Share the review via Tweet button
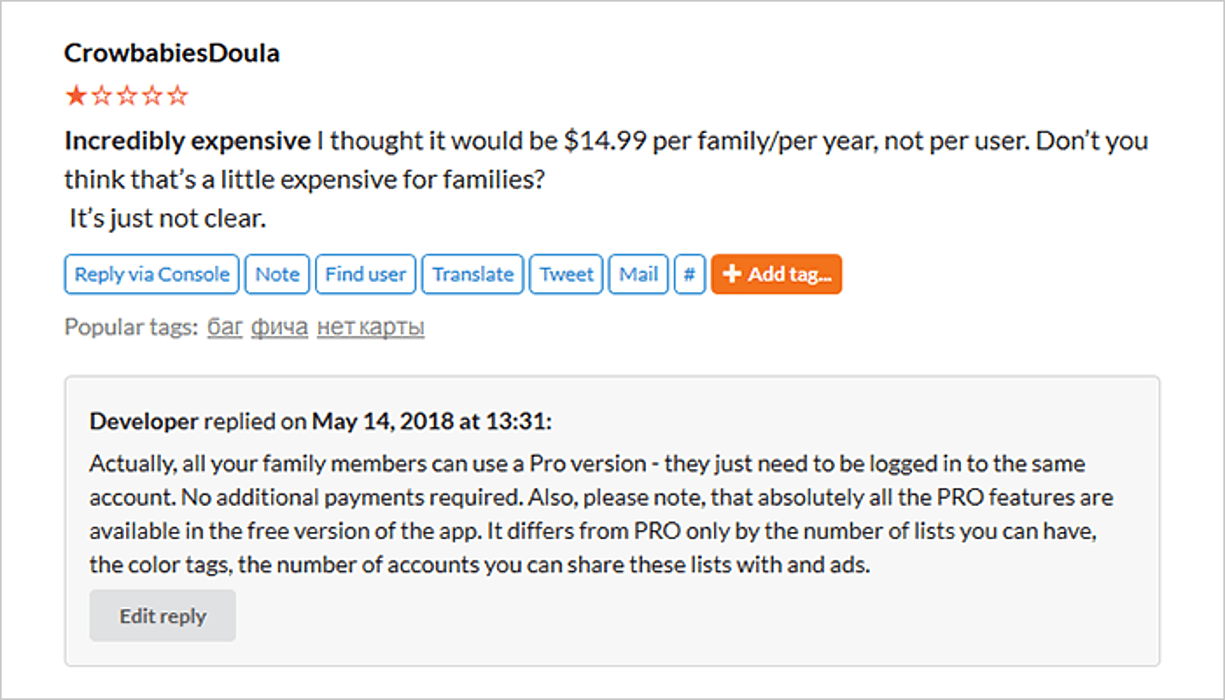 [566, 274]
